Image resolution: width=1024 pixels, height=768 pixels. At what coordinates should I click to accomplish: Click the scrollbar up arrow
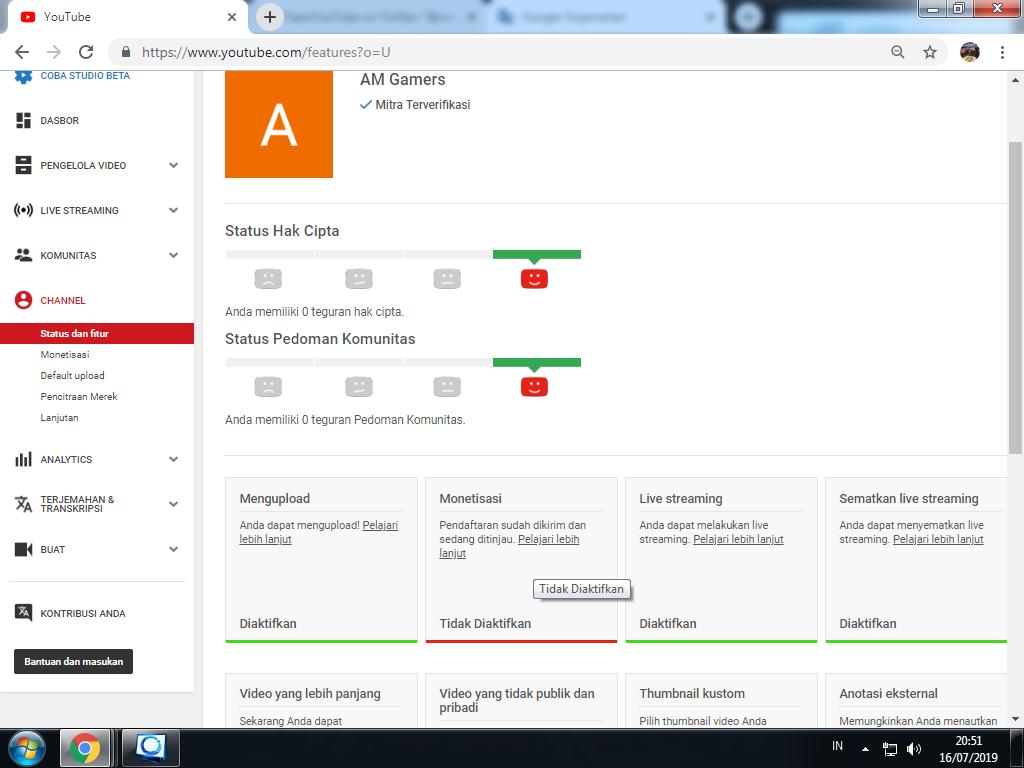1015,80
